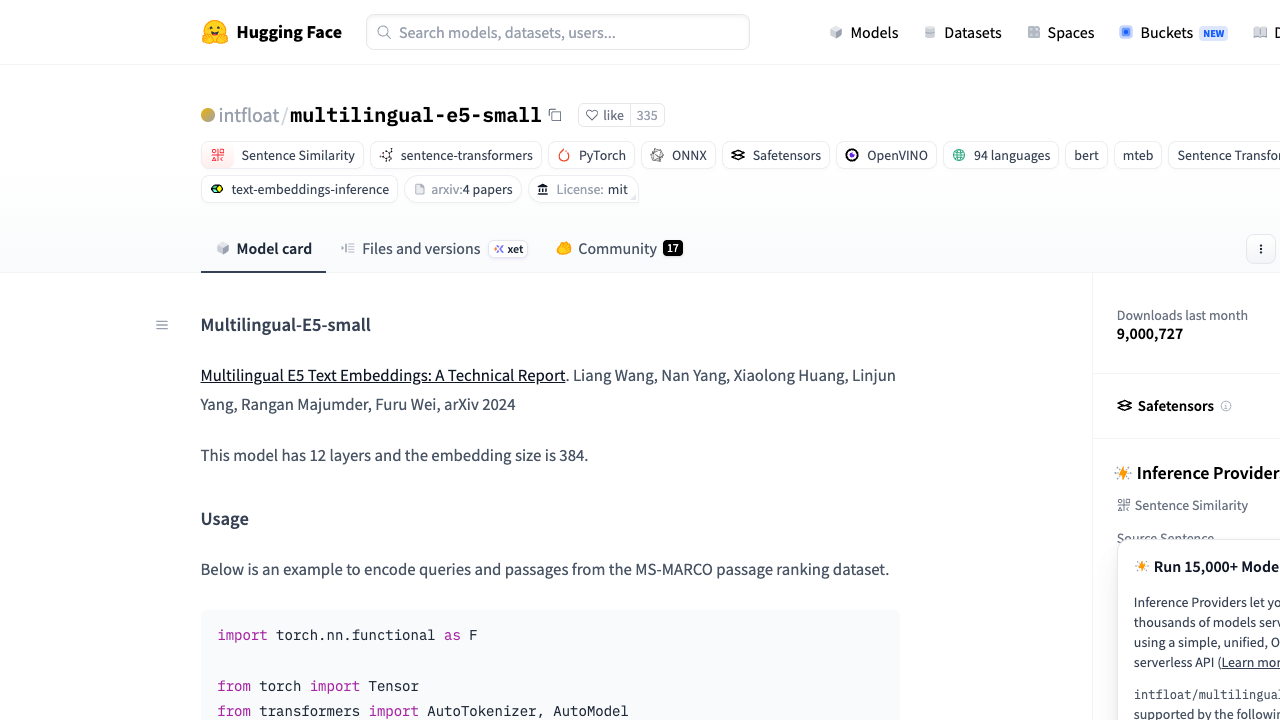Select the ONNX tag
1280x720 pixels.
(679, 155)
